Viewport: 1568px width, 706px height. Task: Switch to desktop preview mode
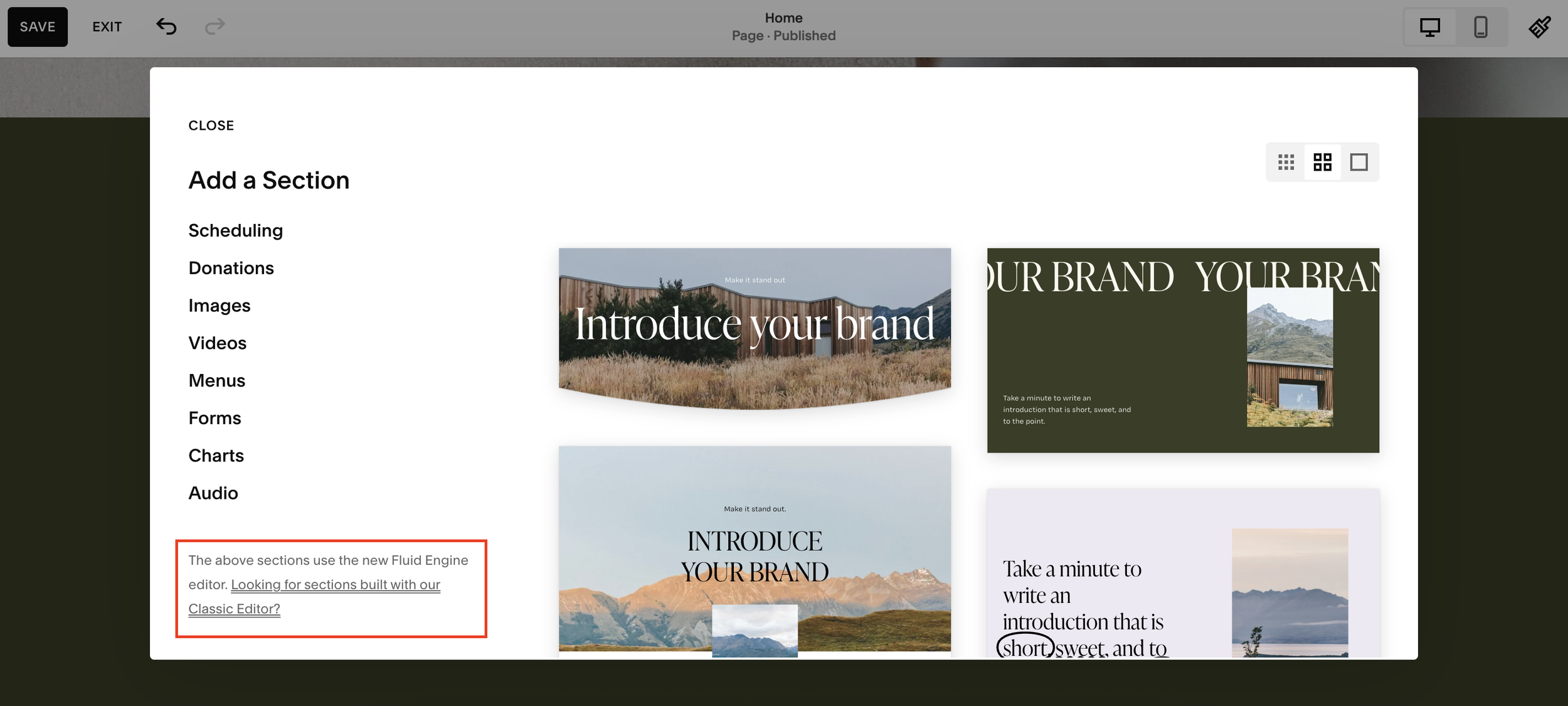[x=1431, y=27]
